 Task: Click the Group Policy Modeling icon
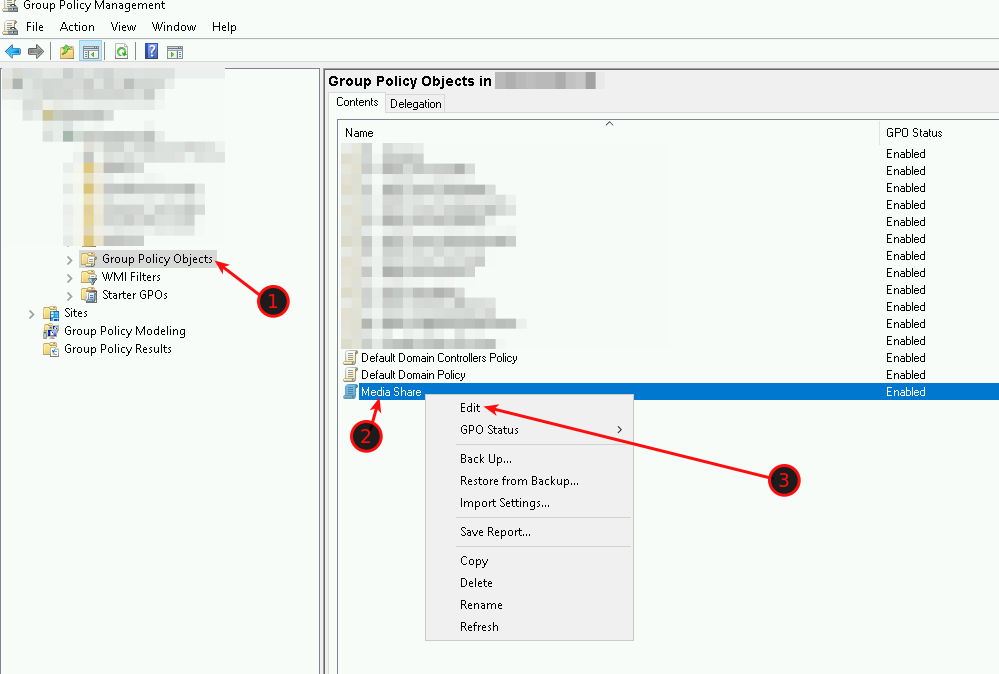tap(51, 331)
